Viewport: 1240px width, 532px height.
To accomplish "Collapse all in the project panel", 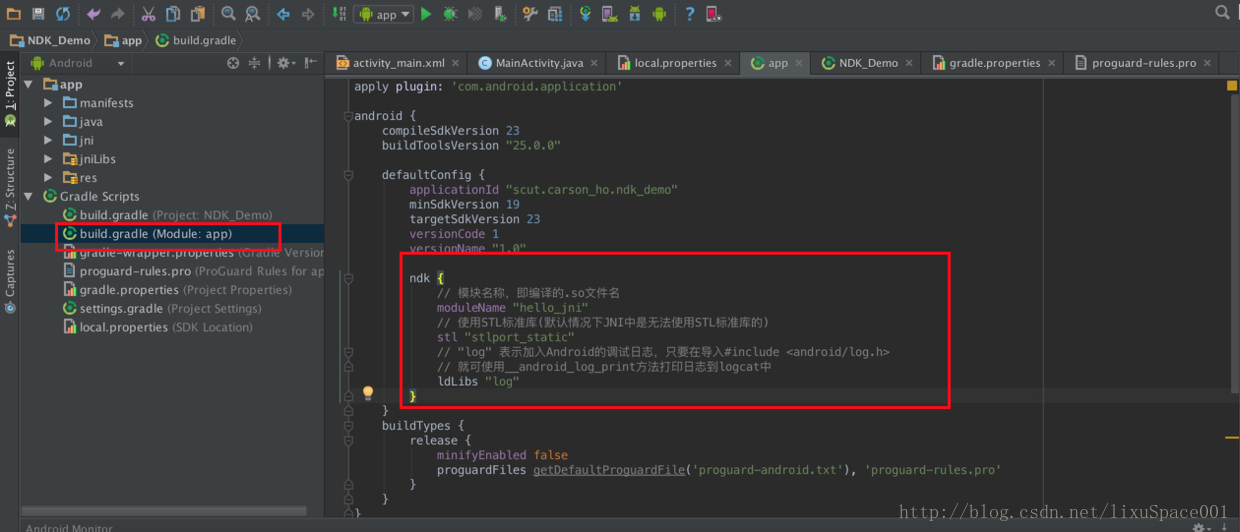I will point(255,62).
